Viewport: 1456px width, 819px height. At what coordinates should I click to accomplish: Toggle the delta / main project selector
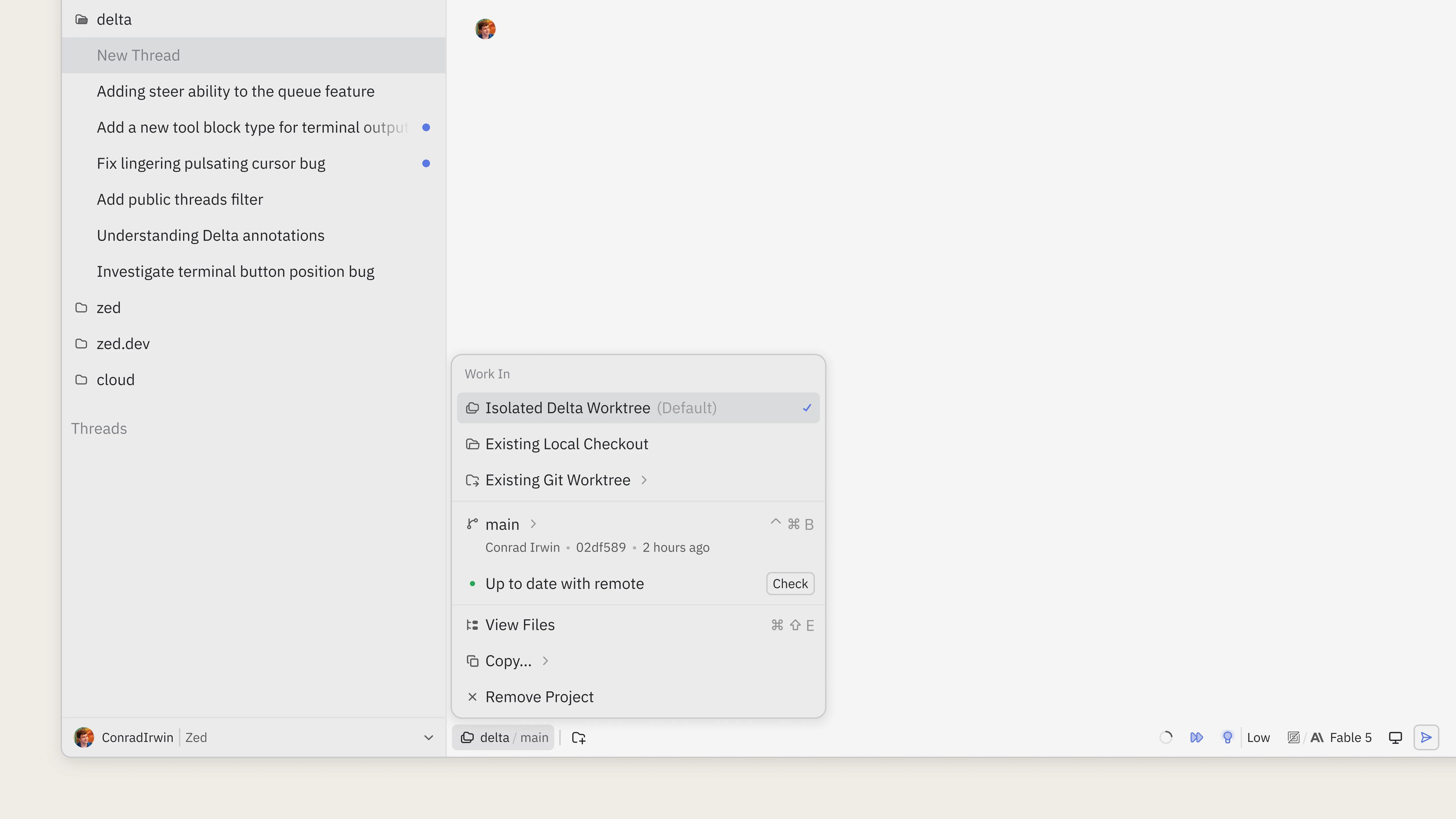click(503, 738)
